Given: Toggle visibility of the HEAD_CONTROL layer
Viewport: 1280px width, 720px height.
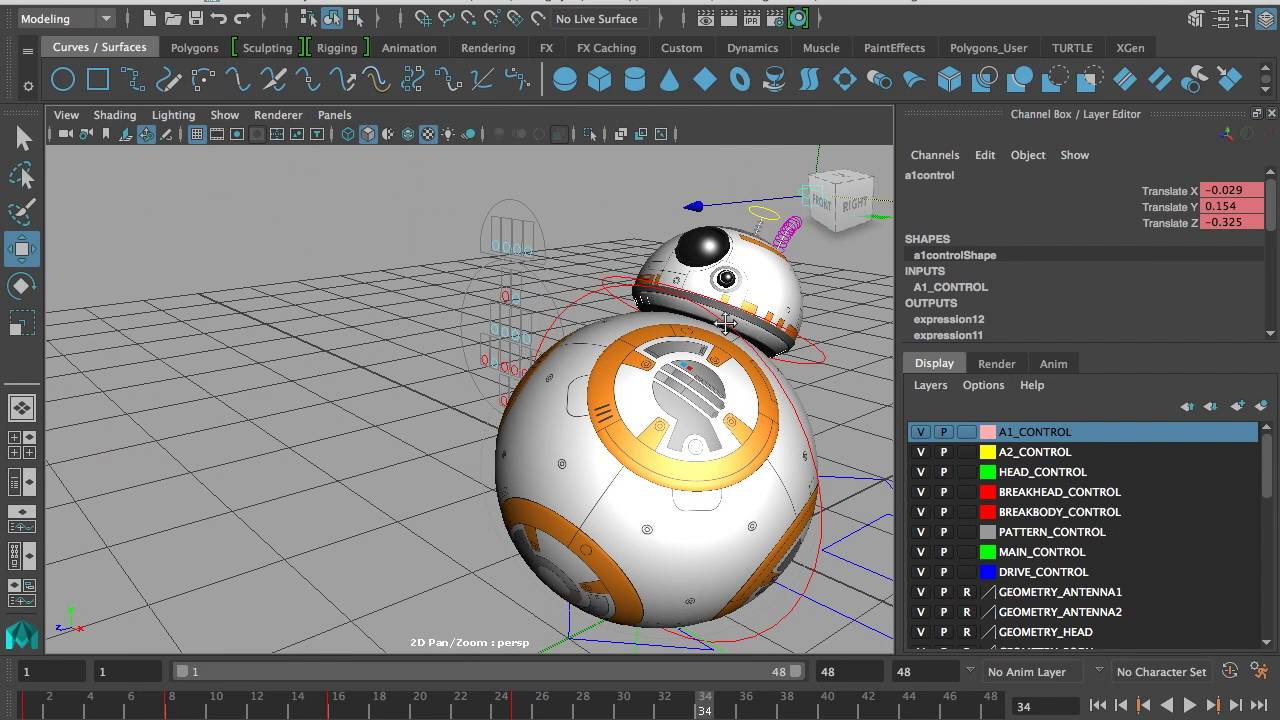Looking at the screenshot, I should coord(920,471).
